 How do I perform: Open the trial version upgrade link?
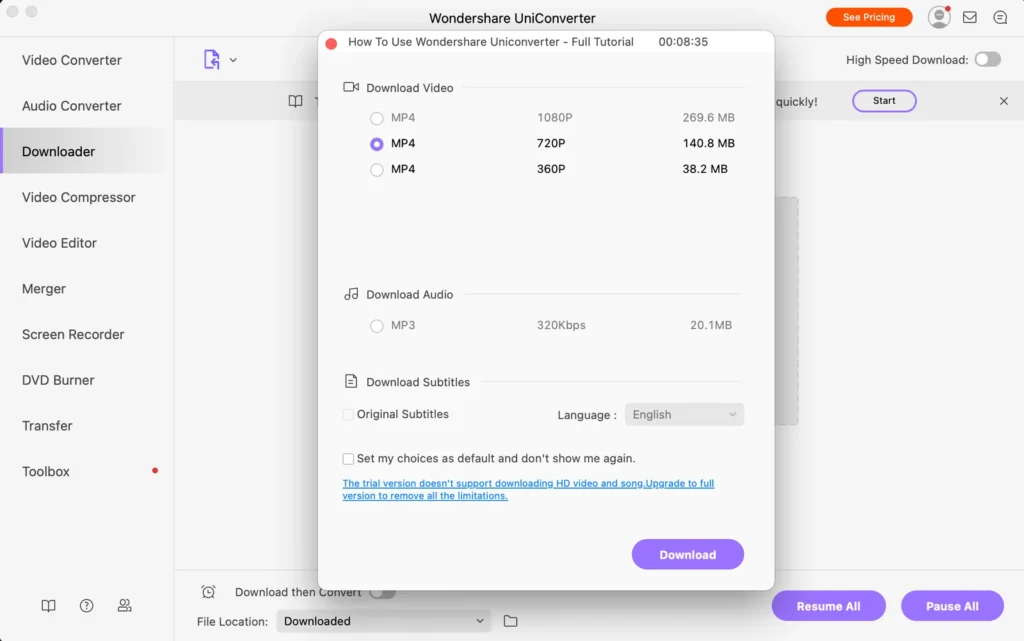(528, 490)
